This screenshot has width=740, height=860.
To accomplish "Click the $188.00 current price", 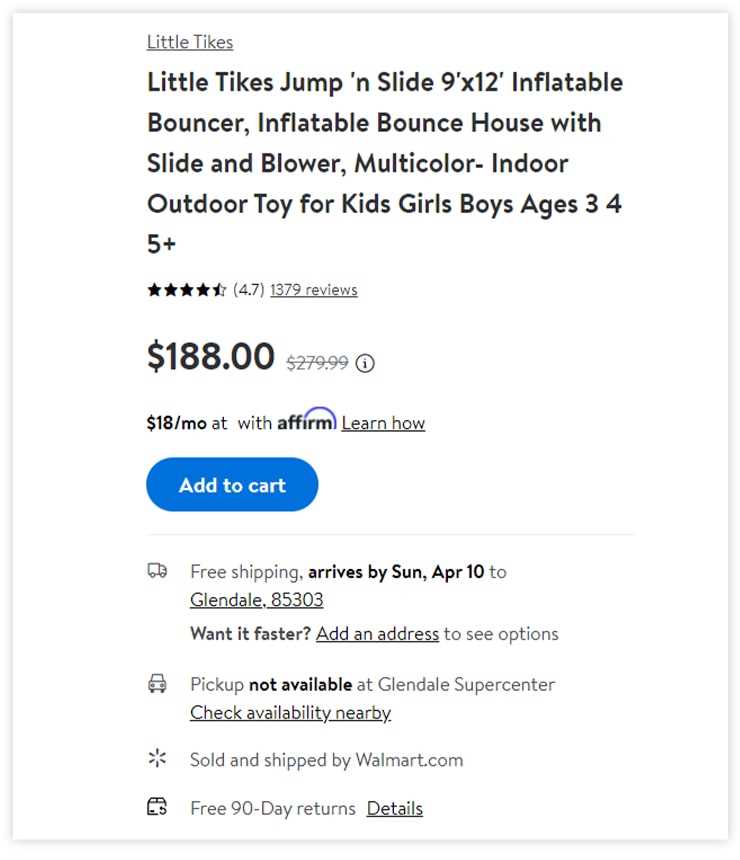I will (x=211, y=357).
